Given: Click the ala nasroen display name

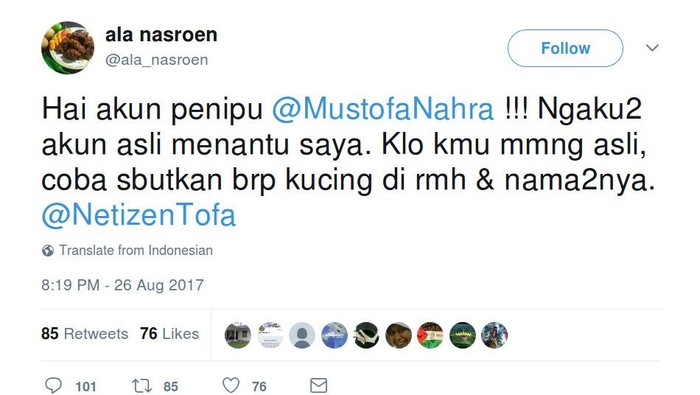Looking at the screenshot, I should (x=161, y=35).
